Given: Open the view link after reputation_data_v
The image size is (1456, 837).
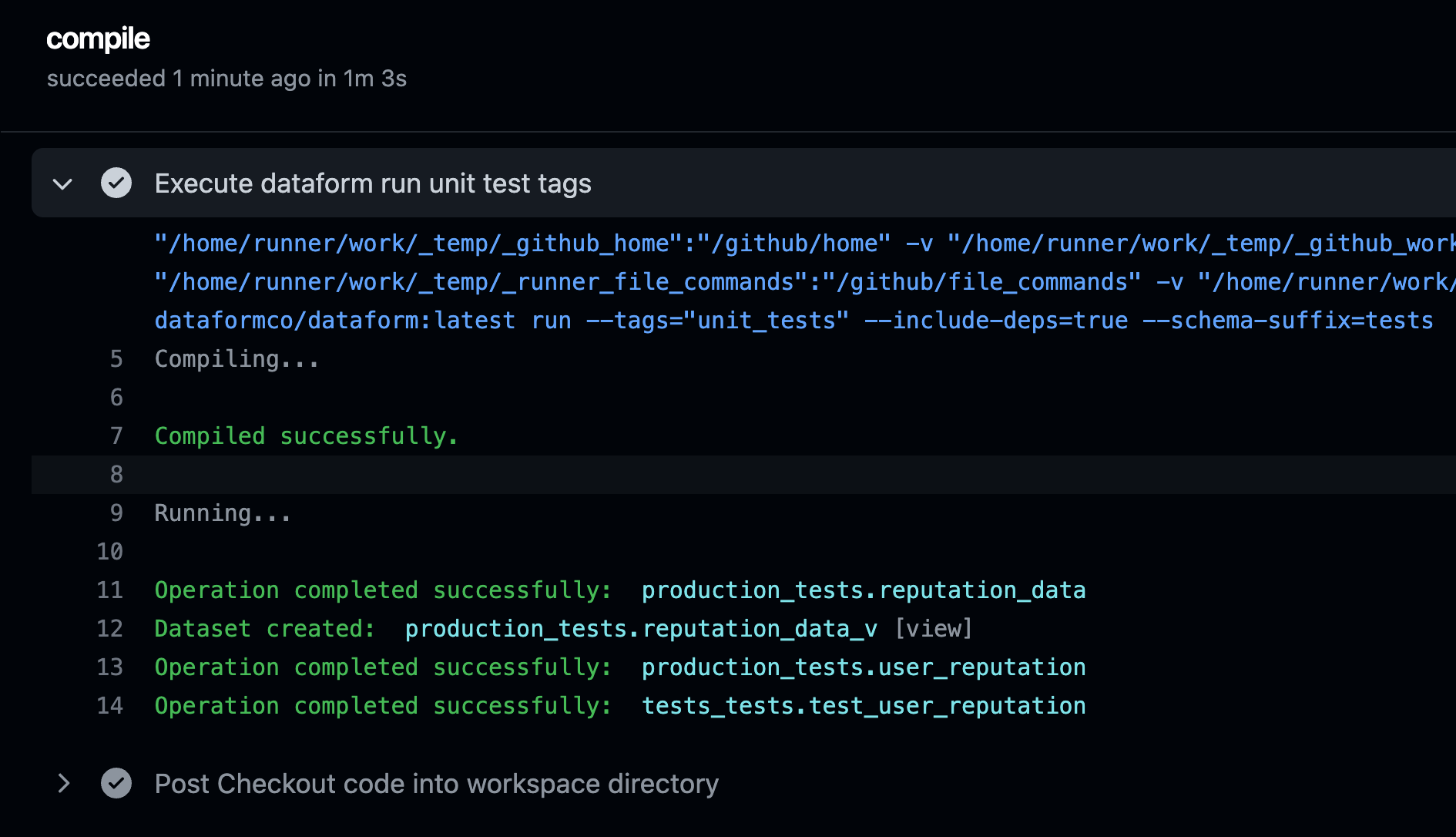Looking at the screenshot, I should 934,628.
